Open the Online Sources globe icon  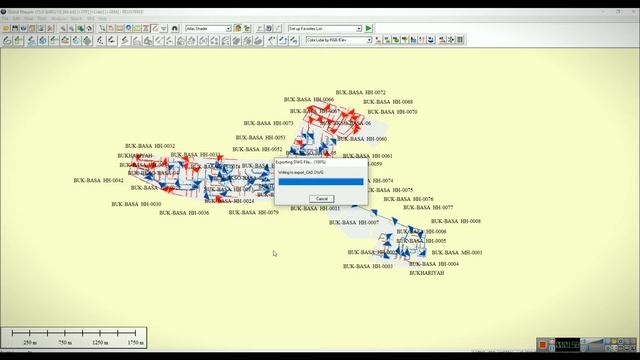pos(24,29)
